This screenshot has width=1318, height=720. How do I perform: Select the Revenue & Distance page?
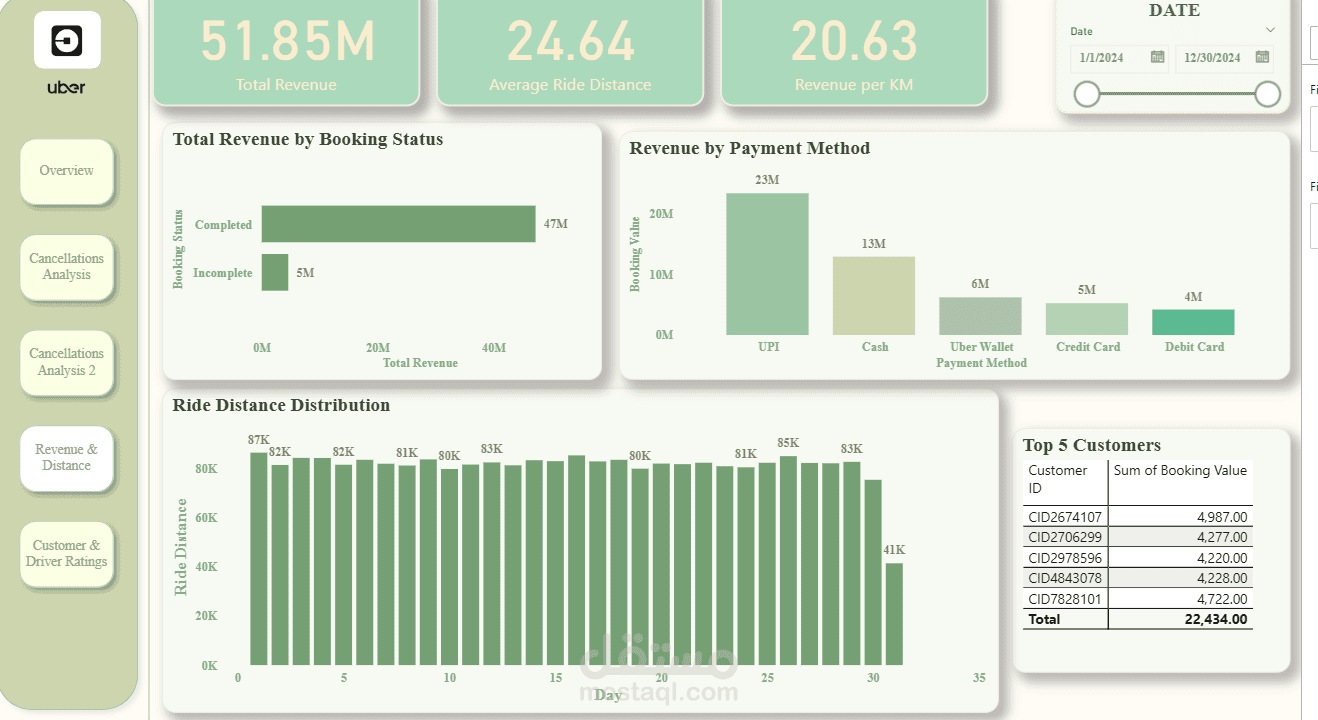[x=67, y=458]
